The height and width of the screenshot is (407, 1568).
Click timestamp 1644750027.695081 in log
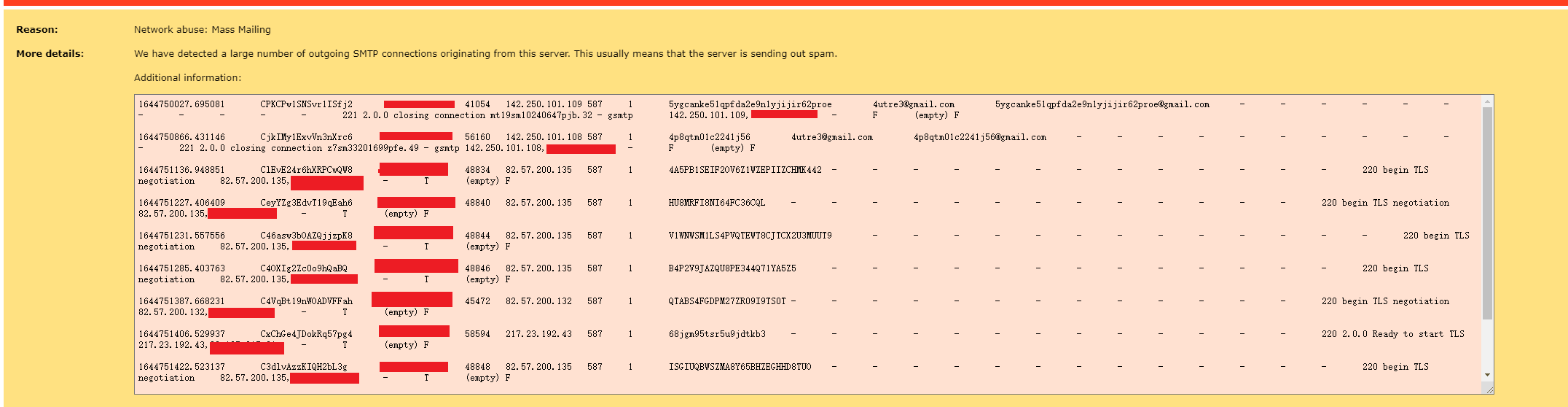181,104
